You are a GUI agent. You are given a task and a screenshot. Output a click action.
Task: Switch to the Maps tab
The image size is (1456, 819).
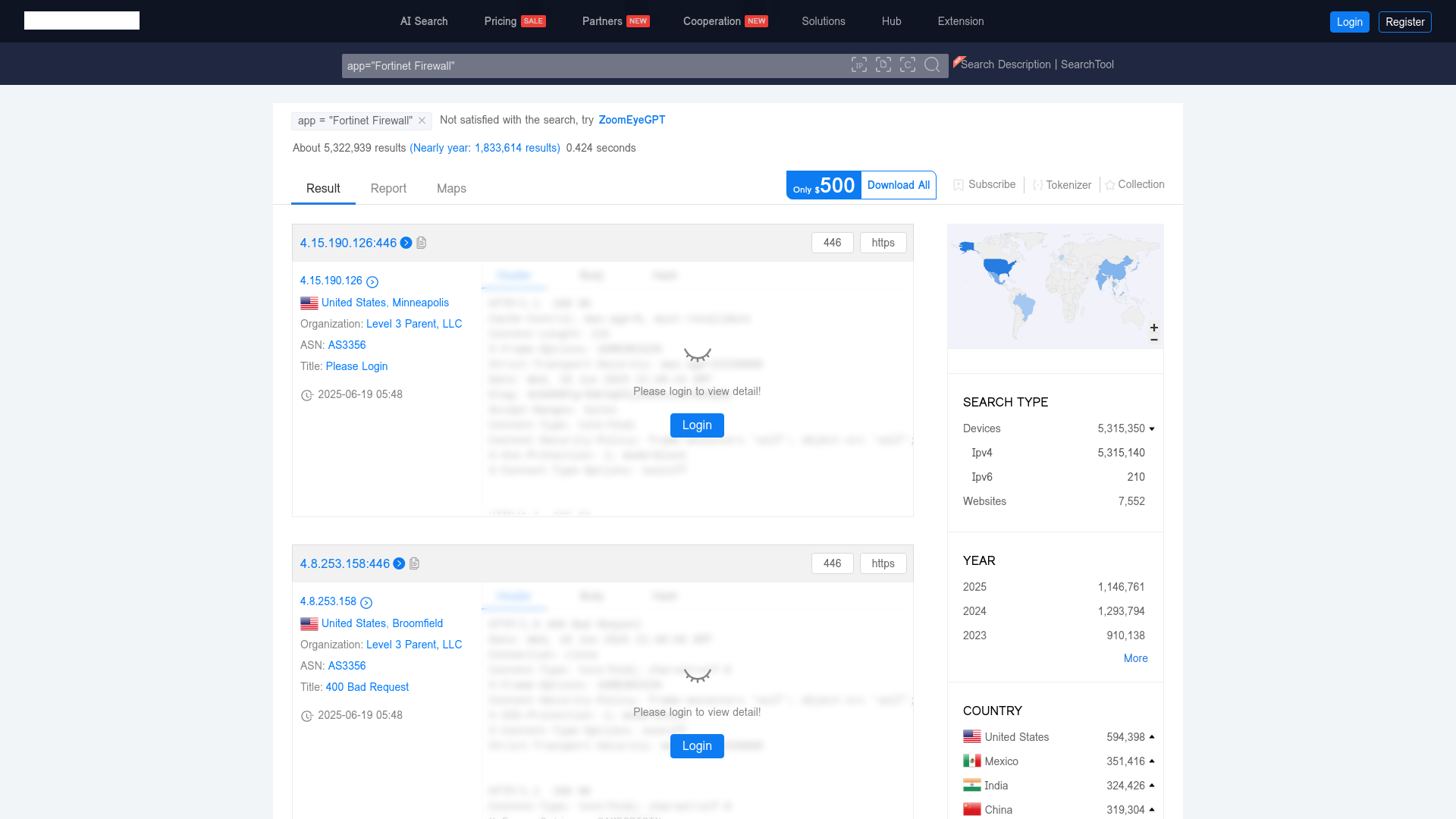pyautogui.click(x=451, y=188)
